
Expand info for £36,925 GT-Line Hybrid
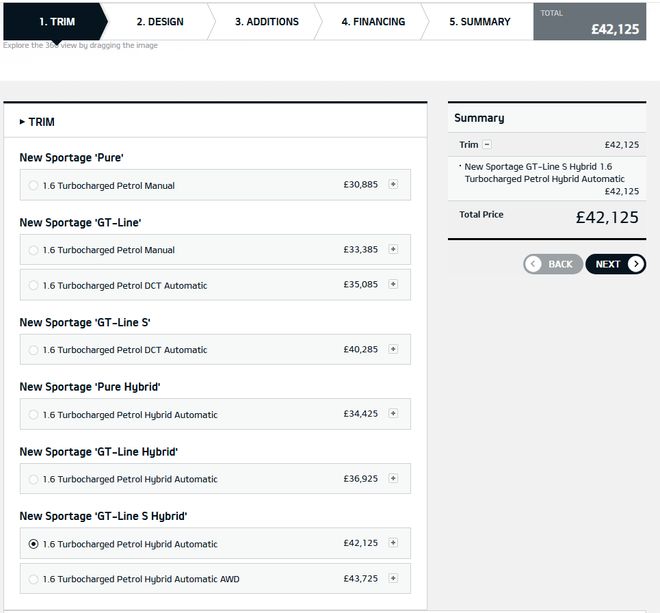point(393,478)
